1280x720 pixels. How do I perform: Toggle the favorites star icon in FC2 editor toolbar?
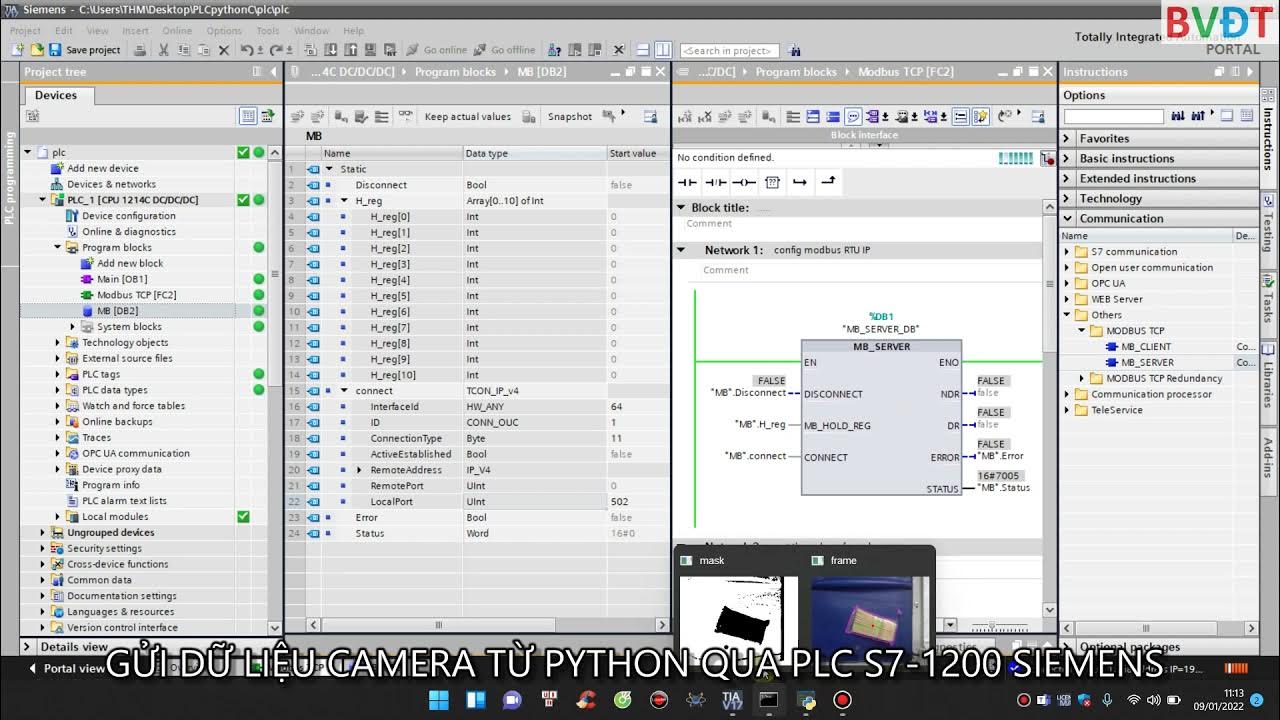pos(981,117)
